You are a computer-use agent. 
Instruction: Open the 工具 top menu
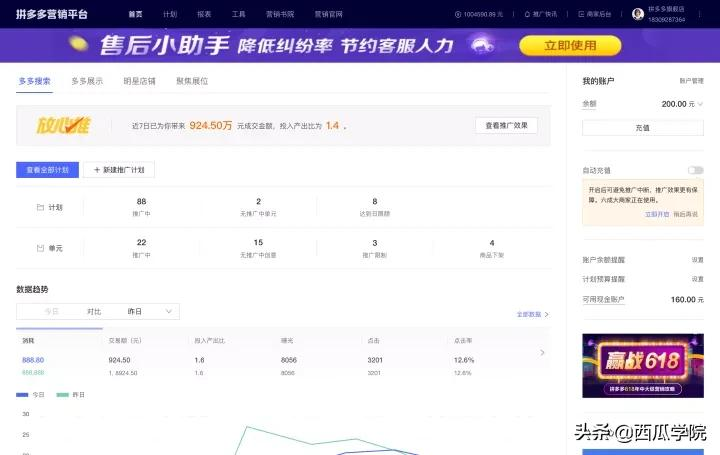[238, 14]
